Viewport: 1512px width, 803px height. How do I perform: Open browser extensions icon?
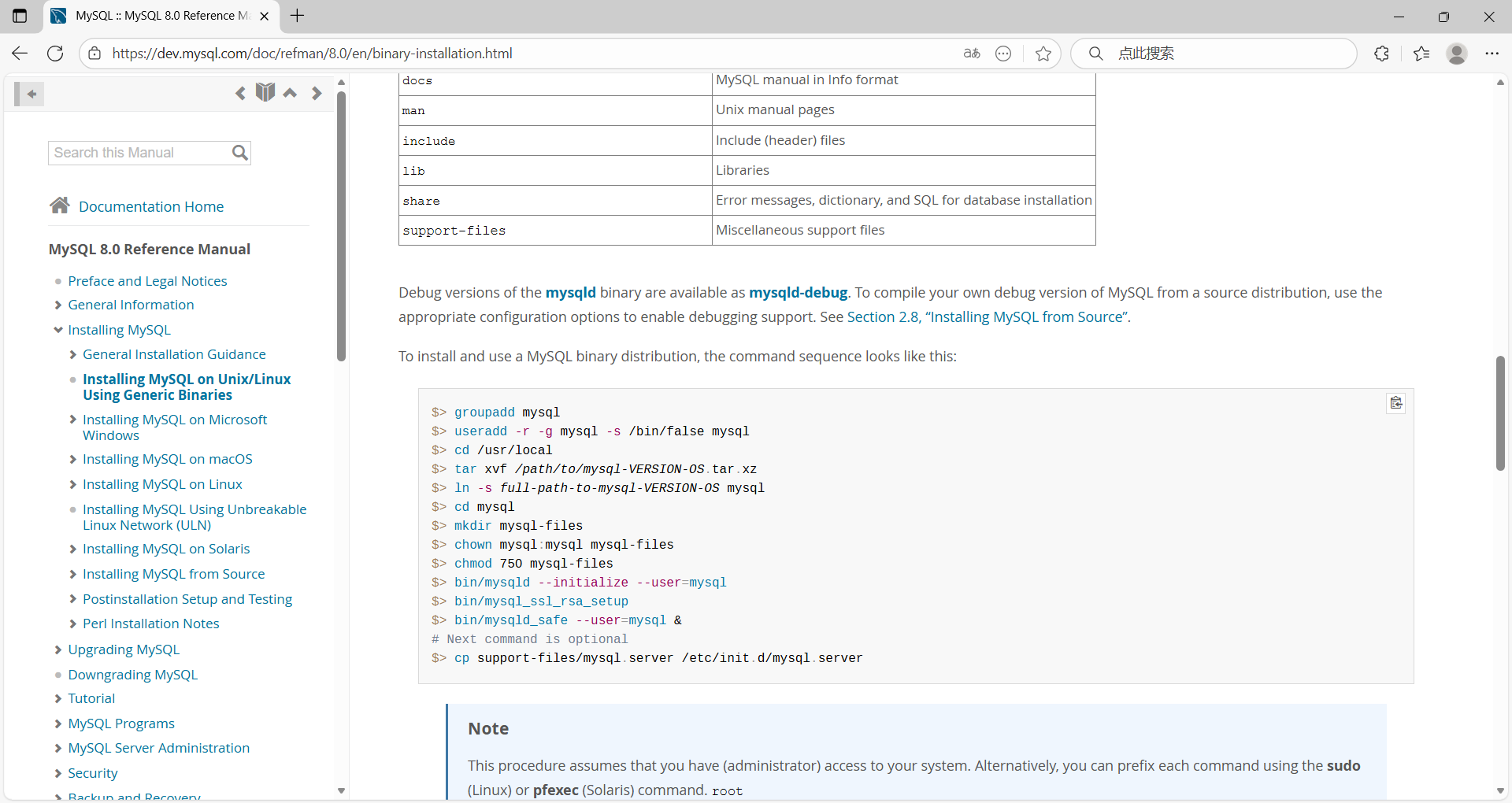point(1381,54)
